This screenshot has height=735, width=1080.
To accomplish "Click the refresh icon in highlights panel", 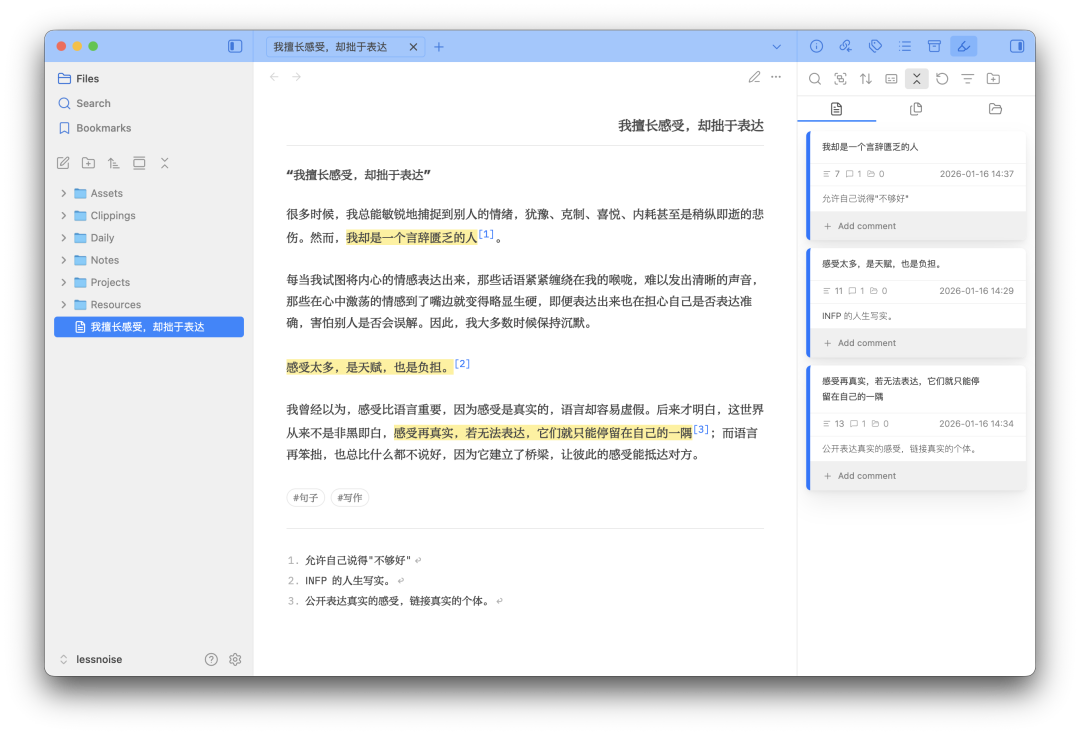I will point(942,79).
